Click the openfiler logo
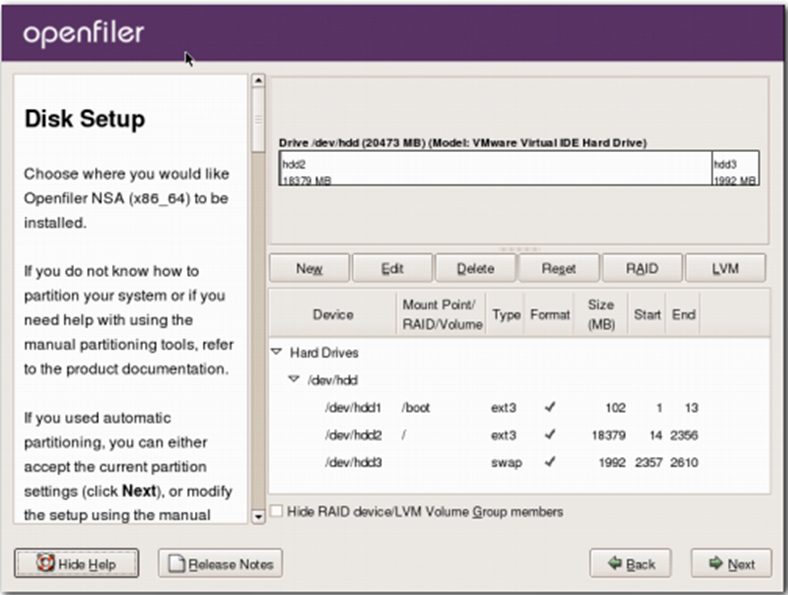788x595 pixels. (x=84, y=33)
